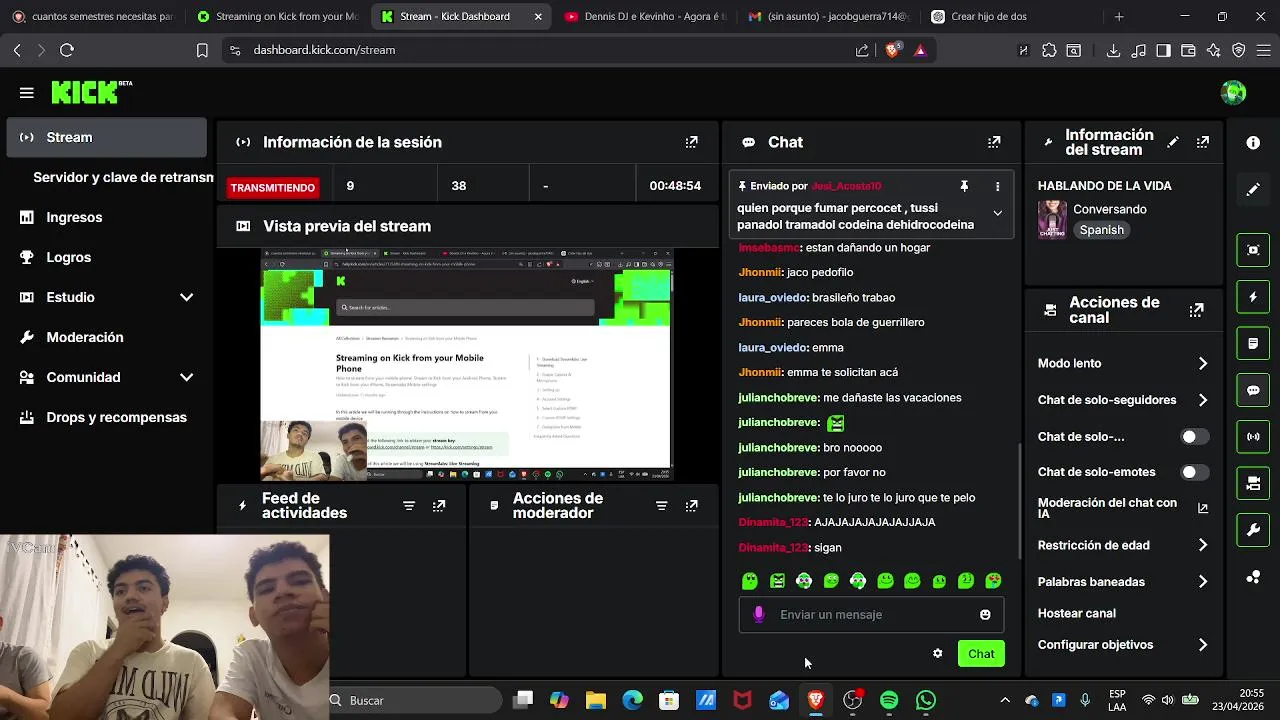Viewport: 1280px width, 720px height.
Task: Toggle Chat de solo-... switch
Action: (x=1195, y=436)
